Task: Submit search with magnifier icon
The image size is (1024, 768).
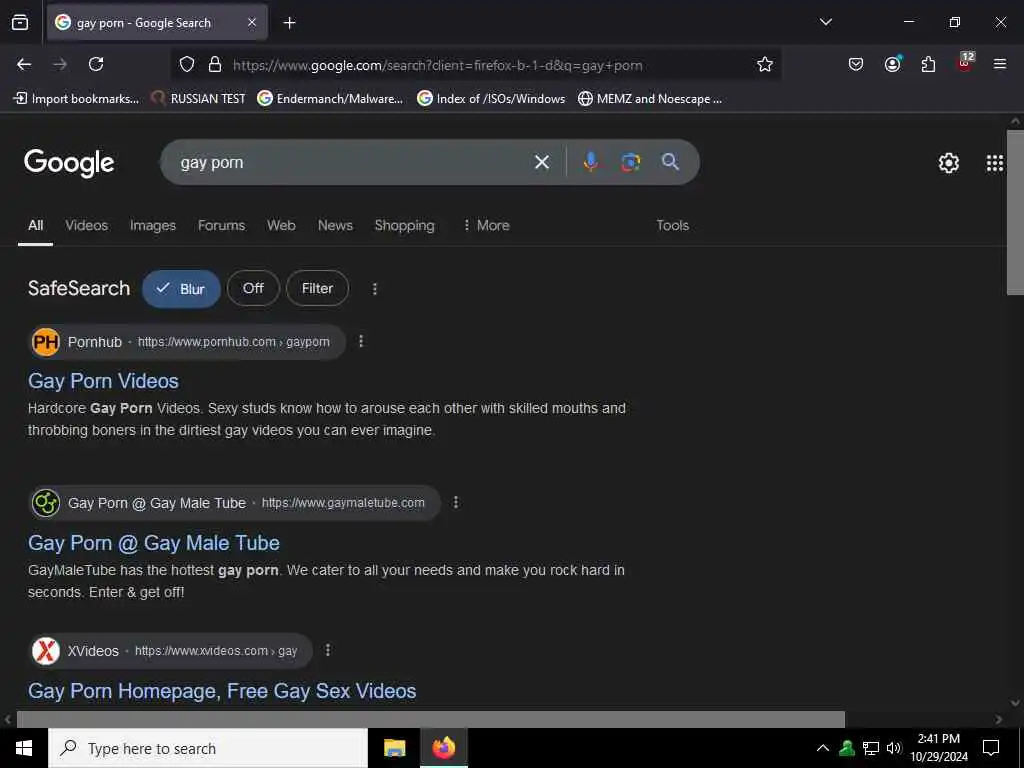Action: pyautogui.click(x=670, y=162)
